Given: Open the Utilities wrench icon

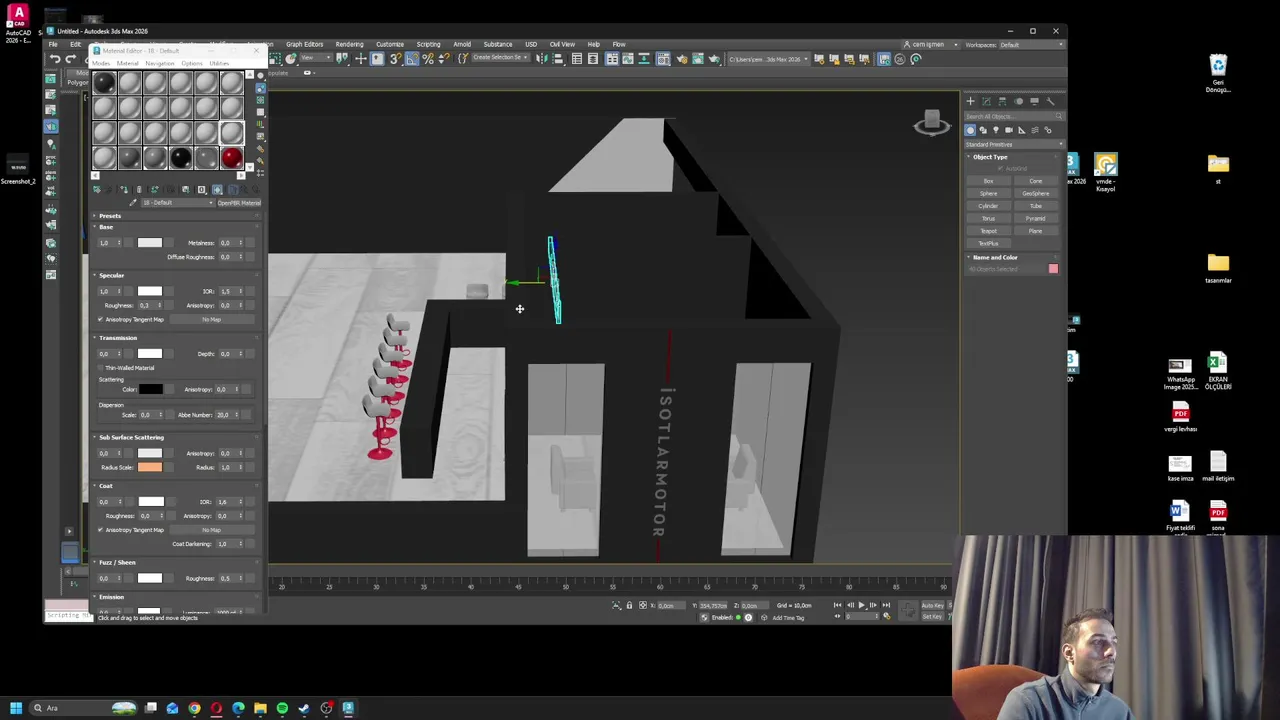Looking at the screenshot, I should pyautogui.click(x=1050, y=101).
